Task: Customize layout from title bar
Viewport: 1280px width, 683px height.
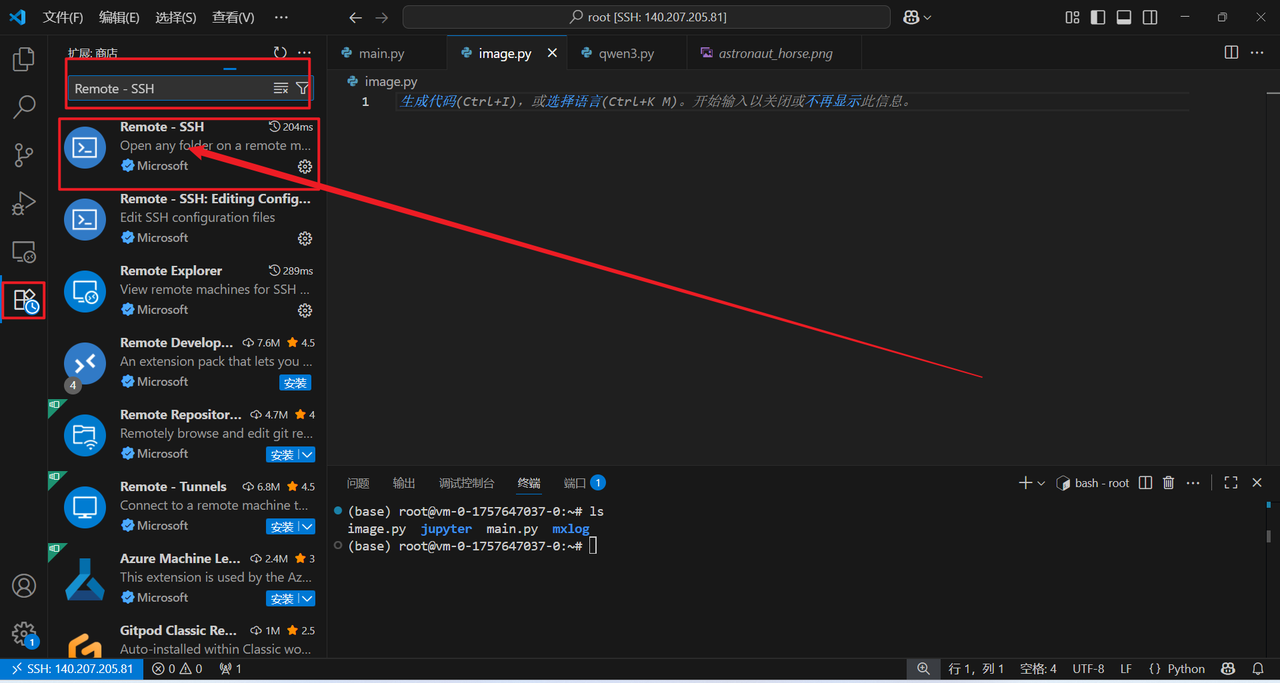Action: tap(1073, 17)
